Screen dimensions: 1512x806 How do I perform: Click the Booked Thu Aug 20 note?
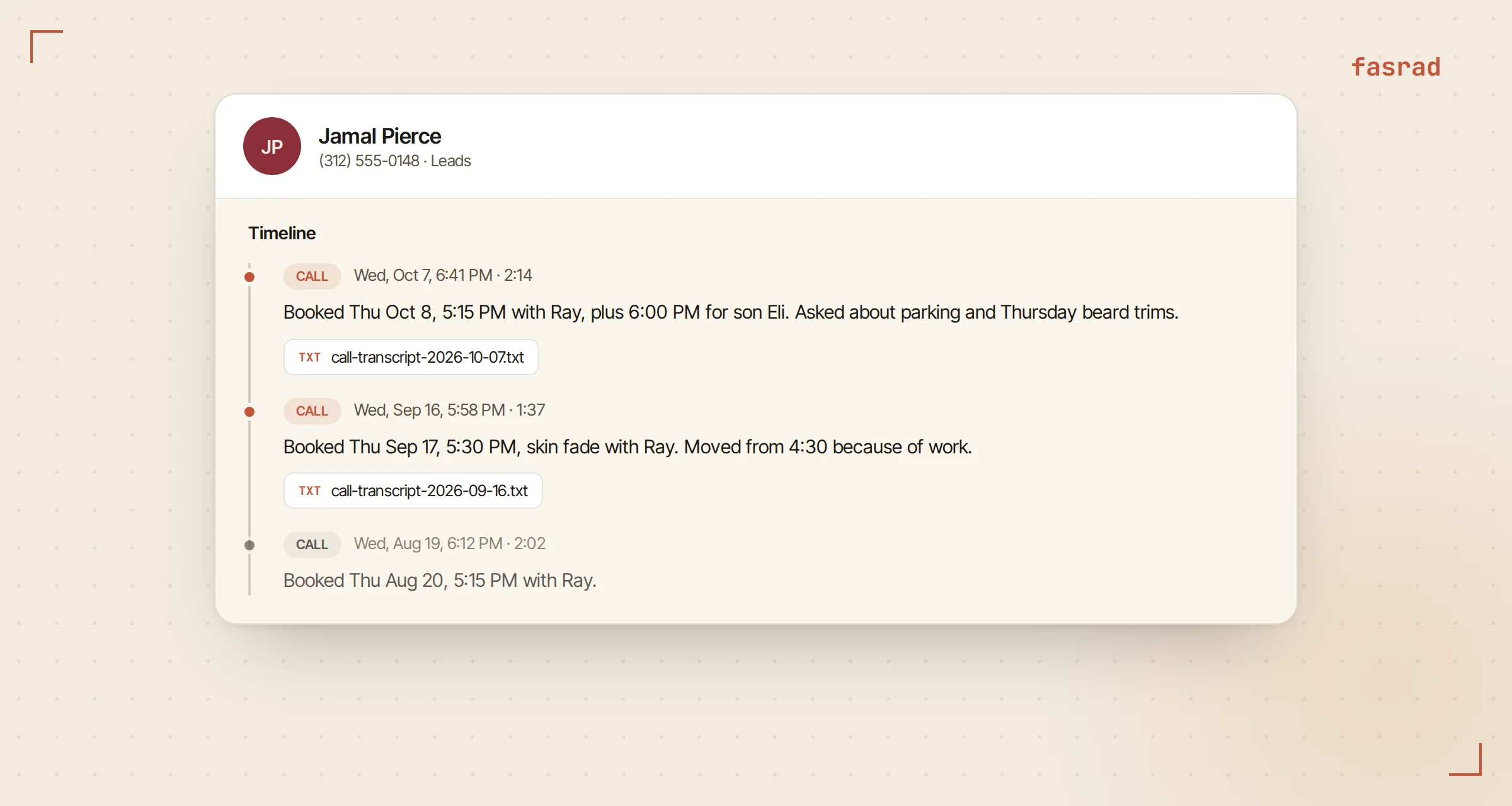(x=440, y=581)
